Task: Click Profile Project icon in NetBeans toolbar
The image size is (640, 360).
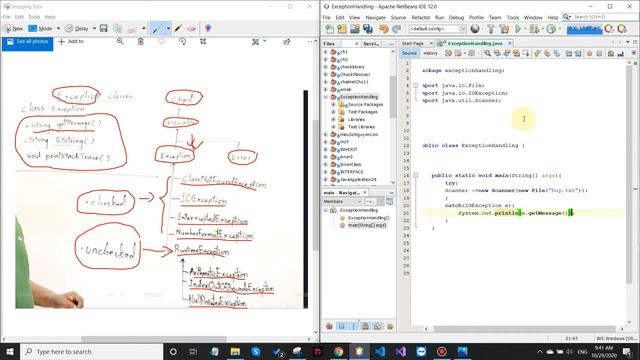Action: click(x=551, y=29)
